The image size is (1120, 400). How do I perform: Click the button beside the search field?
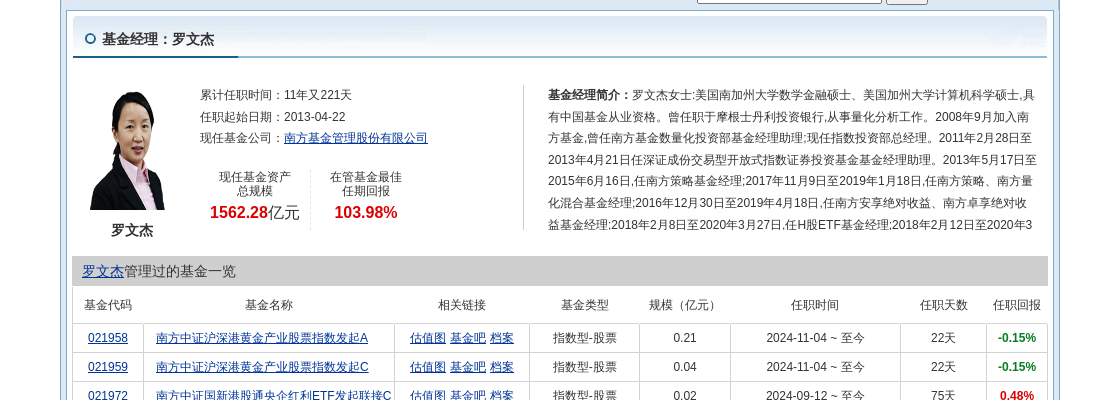coord(906,2)
